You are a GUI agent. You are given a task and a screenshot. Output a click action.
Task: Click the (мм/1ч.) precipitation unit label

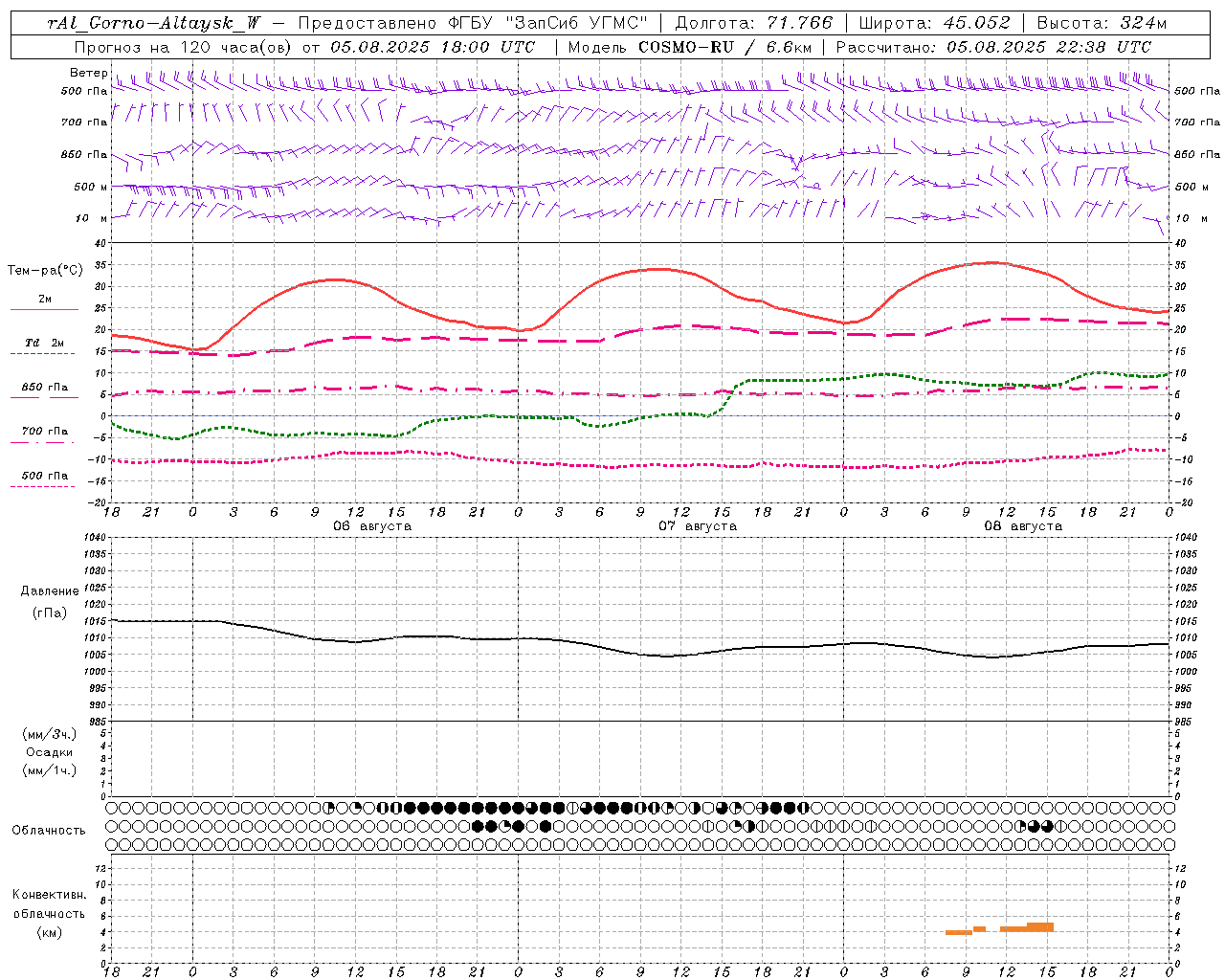click(x=49, y=770)
